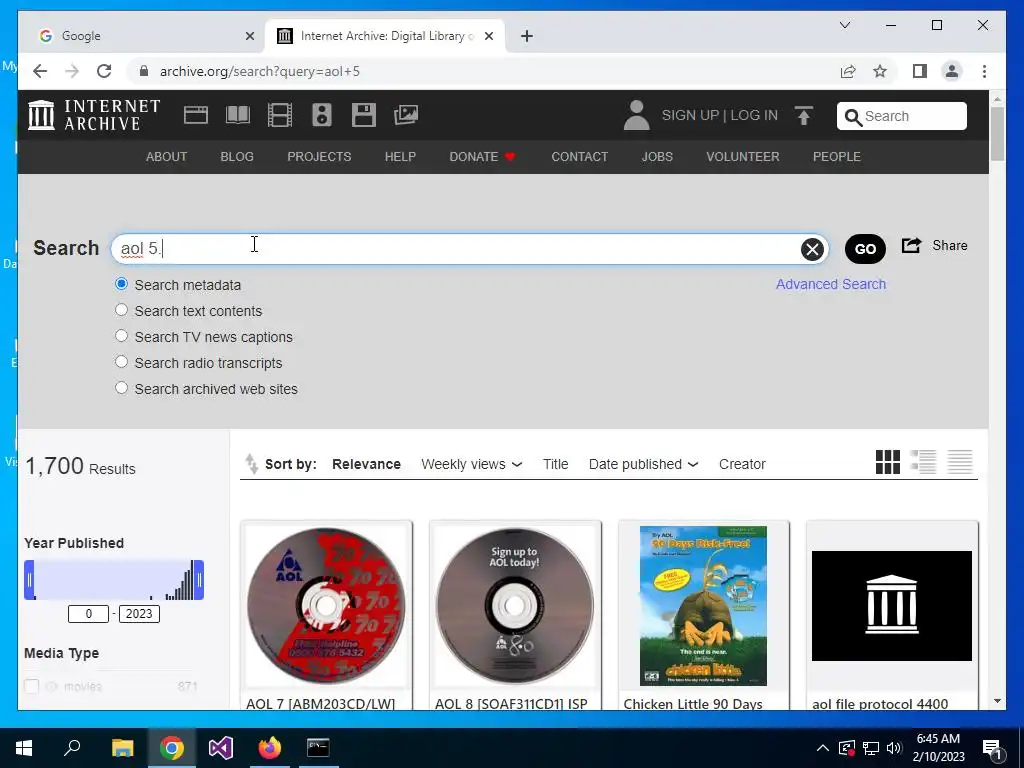Clear the search query with X button
Image resolution: width=1024 pixels, height=768 pixels.
coord(812,249)
